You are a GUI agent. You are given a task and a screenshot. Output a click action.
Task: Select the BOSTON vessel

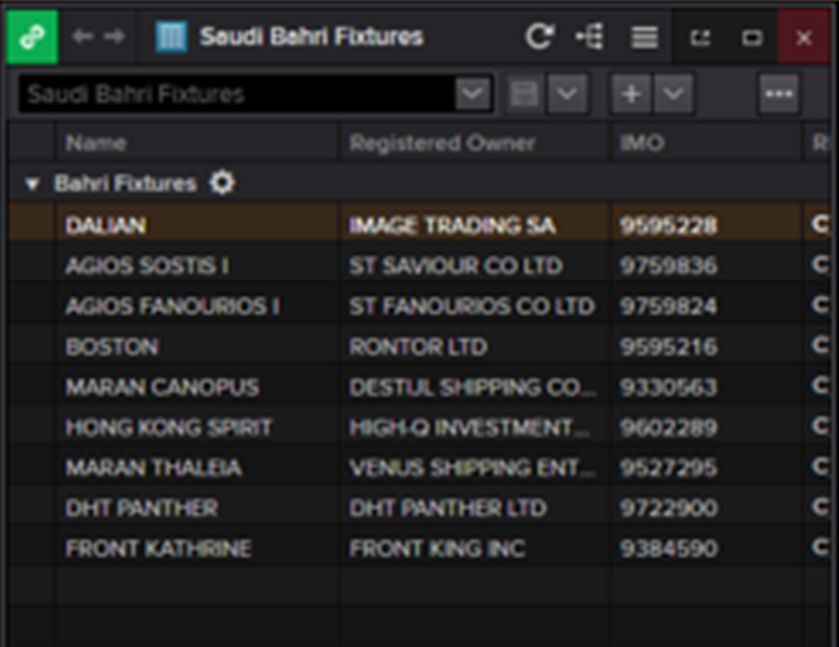point(112,347)
